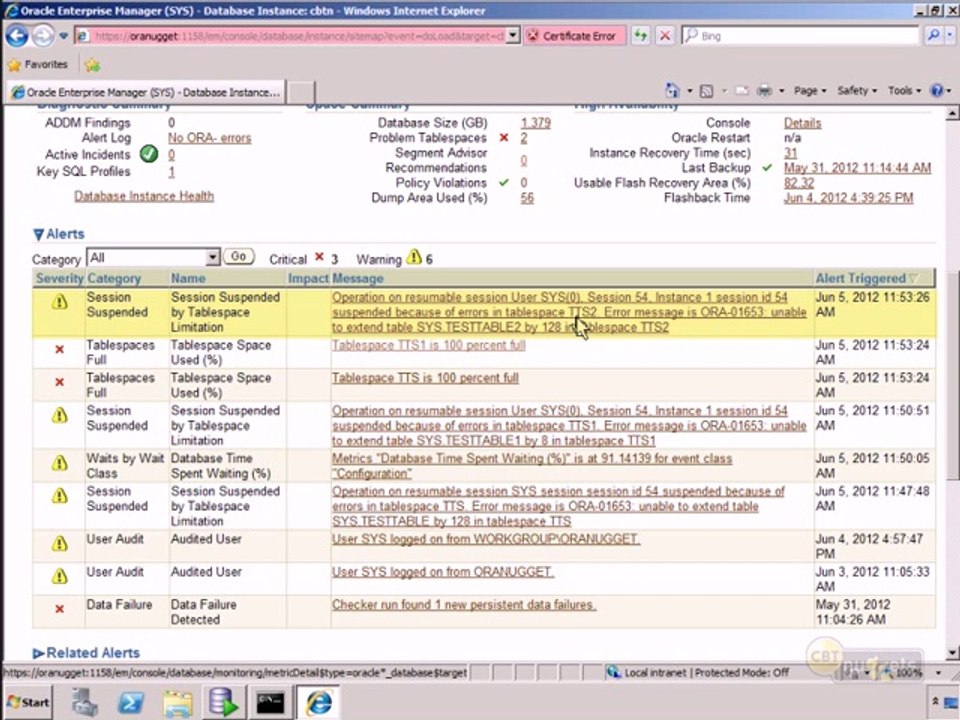Open the No ORA- errors link
960x720 pixels.
pyautogui.click(x=209, y=138)
